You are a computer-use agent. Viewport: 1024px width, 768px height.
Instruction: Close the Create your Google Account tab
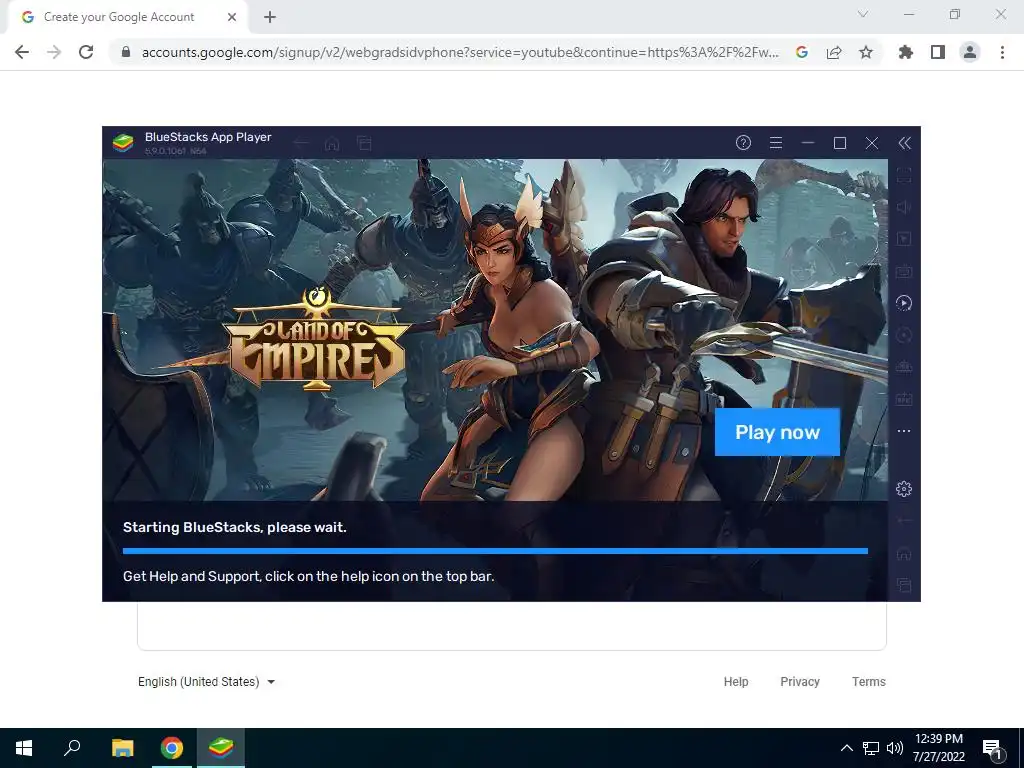click(x=232, y=17)
